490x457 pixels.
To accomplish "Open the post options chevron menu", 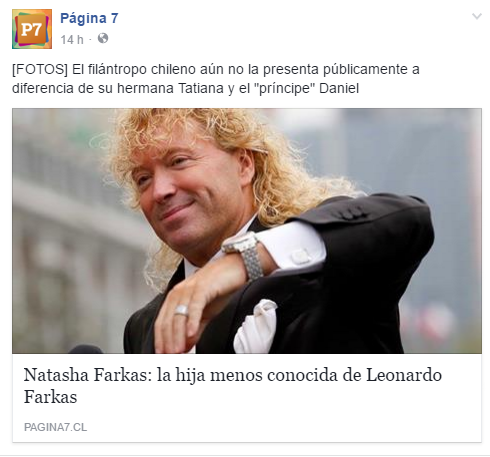I will click(x=477, y=16).
